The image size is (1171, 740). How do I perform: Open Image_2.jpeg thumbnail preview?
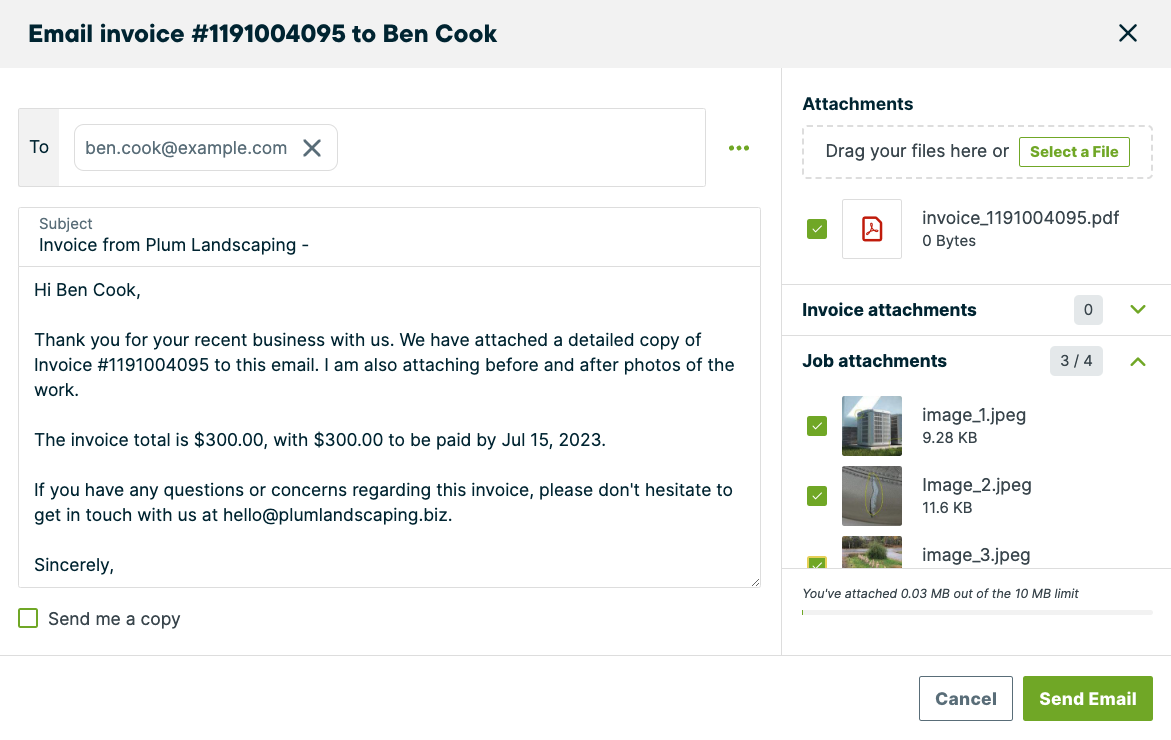(x=872, y=496)
